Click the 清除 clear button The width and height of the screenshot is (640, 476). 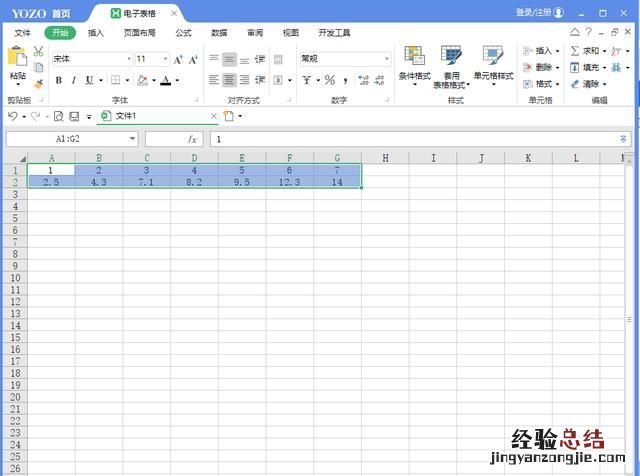tap(588, 84)
